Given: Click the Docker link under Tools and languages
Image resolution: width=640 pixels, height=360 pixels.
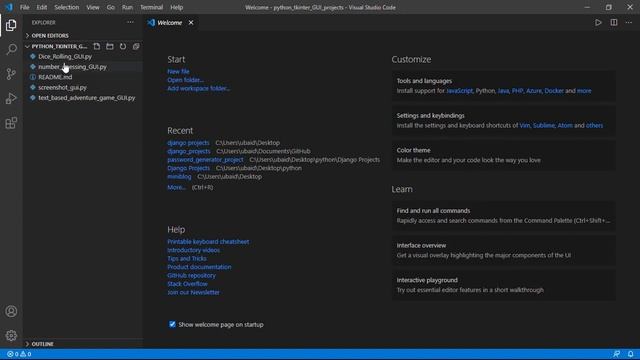Looking at the screenshot, I should pos(554,91).
